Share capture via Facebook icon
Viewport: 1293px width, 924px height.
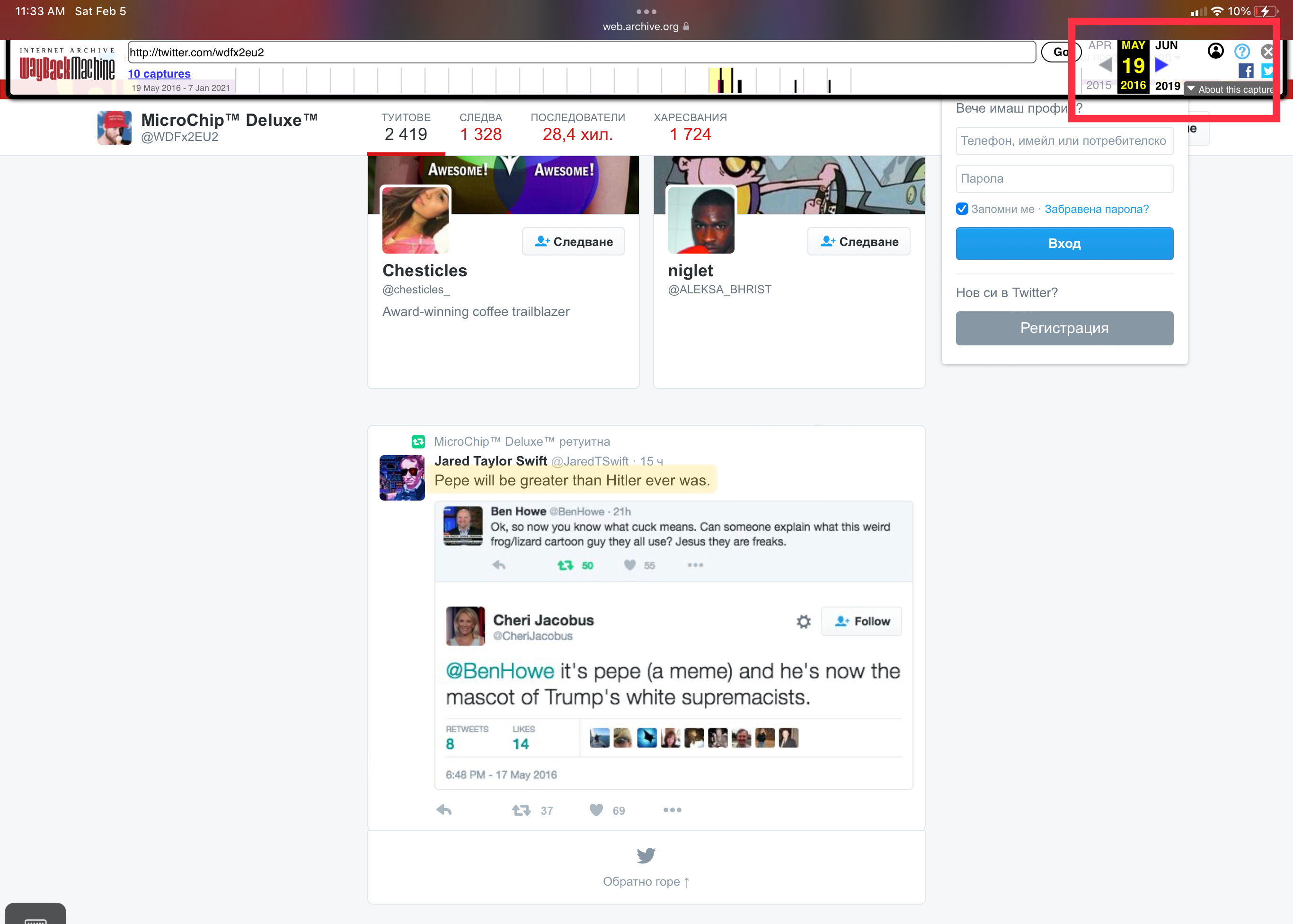[x=1246, y=70]
